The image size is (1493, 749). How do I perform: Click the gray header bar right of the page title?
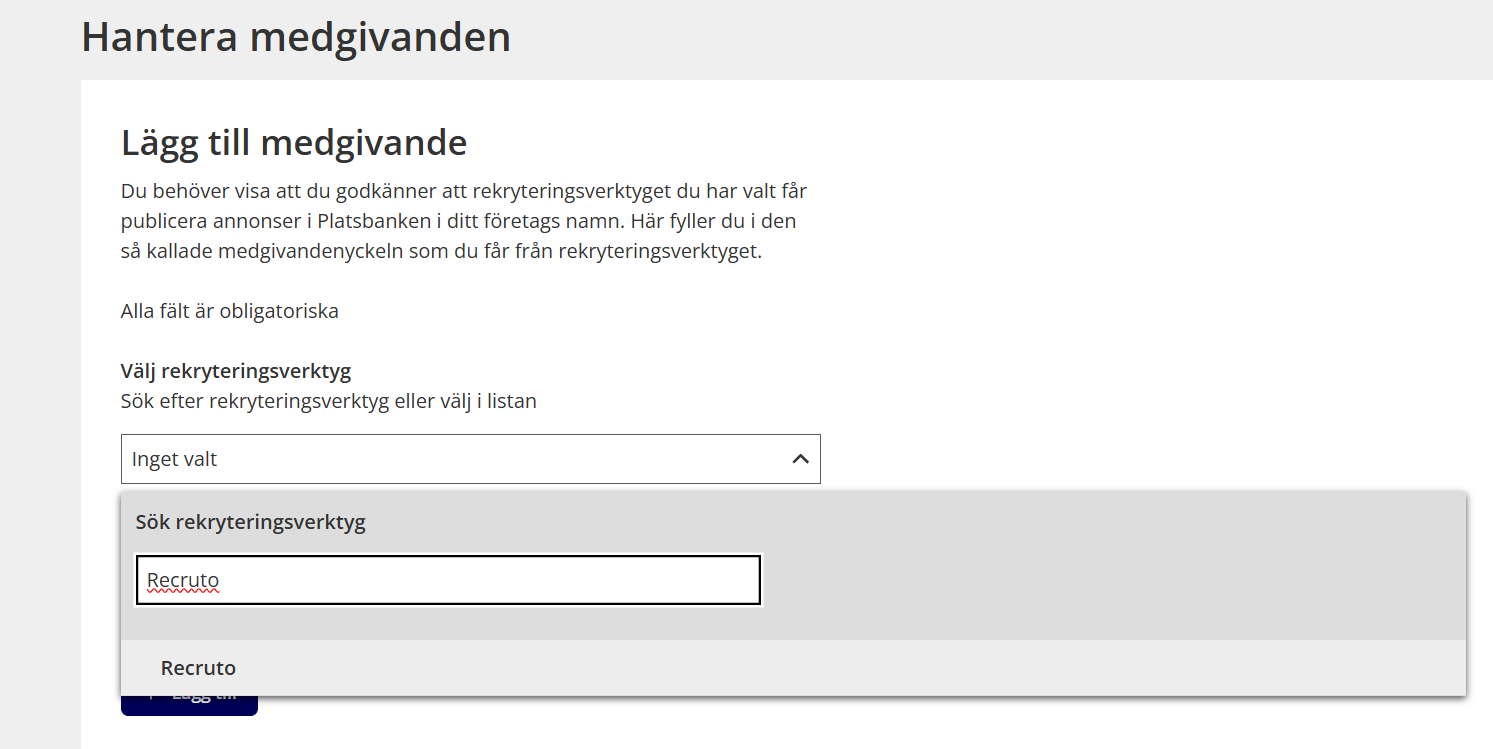click(x=1000, y=37)
